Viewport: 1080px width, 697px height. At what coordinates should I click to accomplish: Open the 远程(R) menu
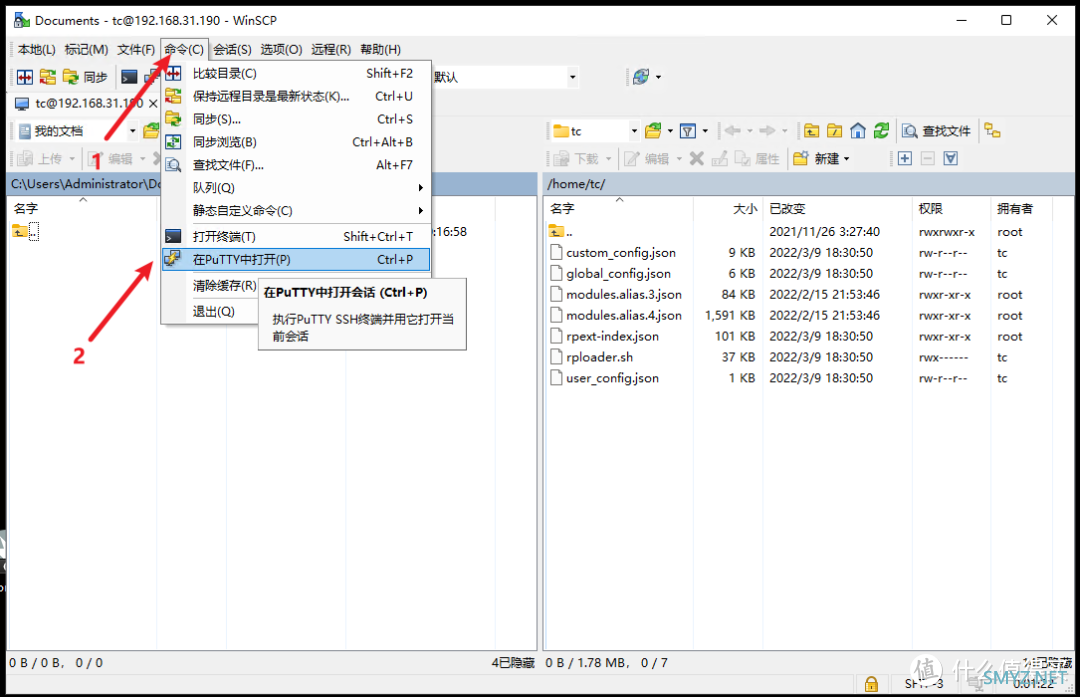[x=331, y=50]
